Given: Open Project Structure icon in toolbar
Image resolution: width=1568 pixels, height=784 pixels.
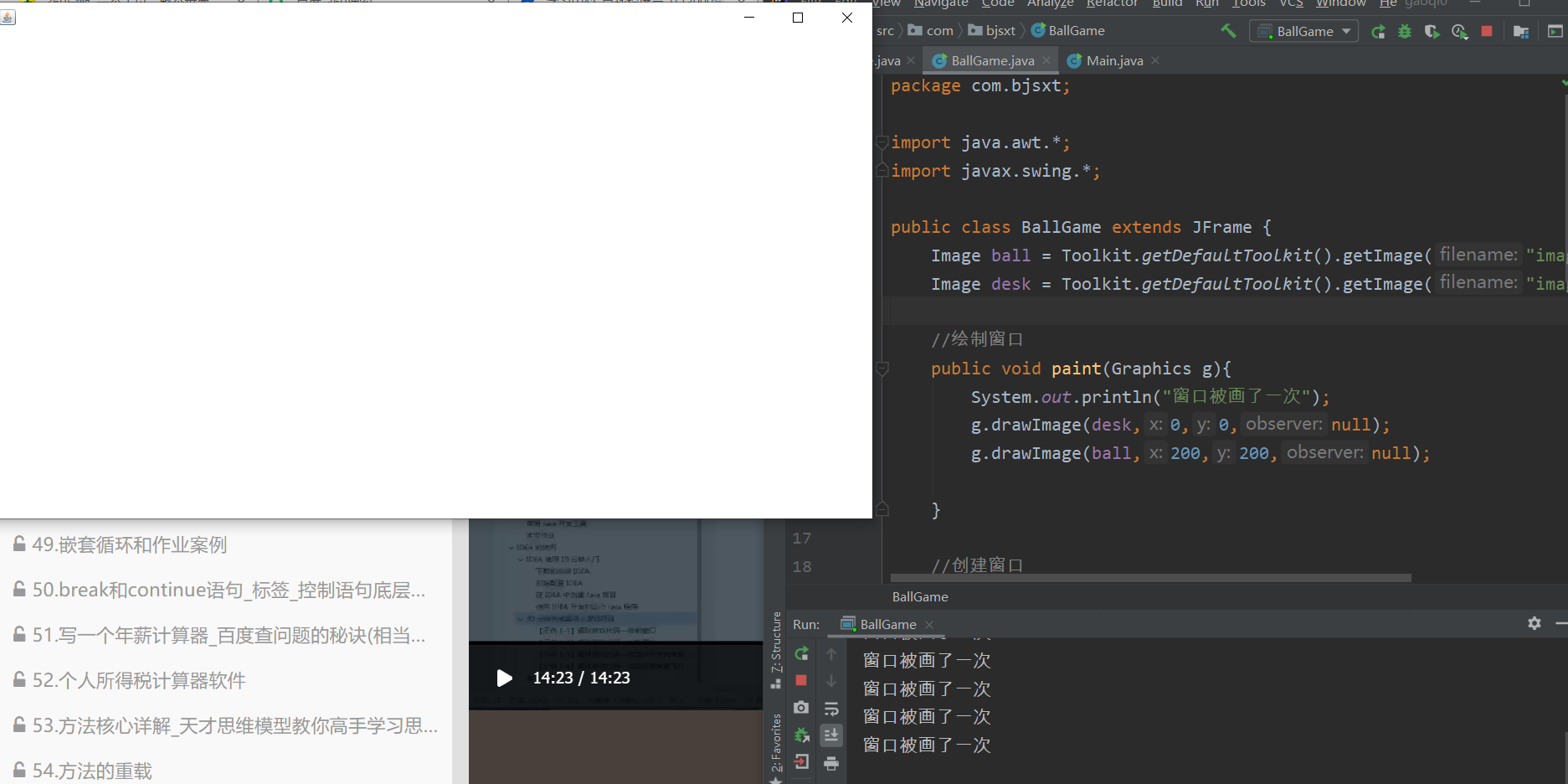Looking at the screenshot, I should 1521,32.
